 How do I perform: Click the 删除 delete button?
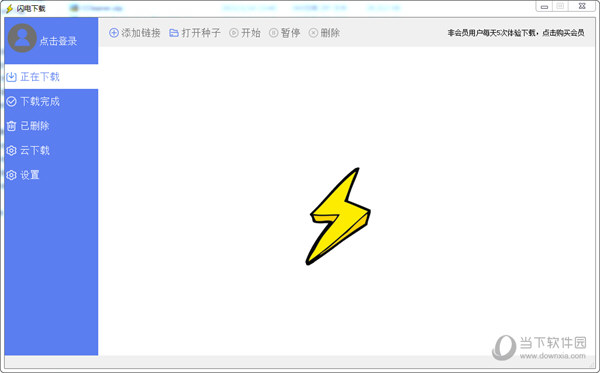[x=324, y=33]
